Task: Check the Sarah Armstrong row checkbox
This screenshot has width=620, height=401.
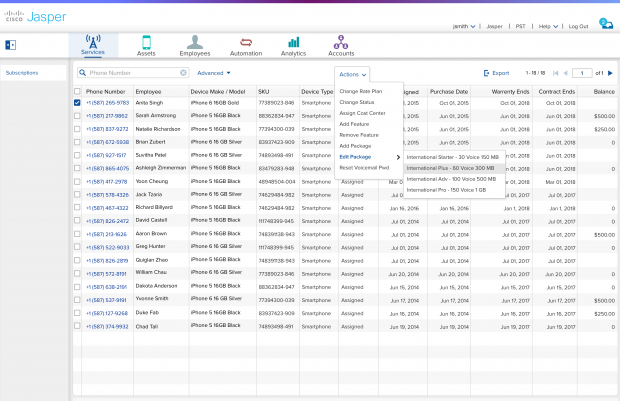Action: (77, 116)
